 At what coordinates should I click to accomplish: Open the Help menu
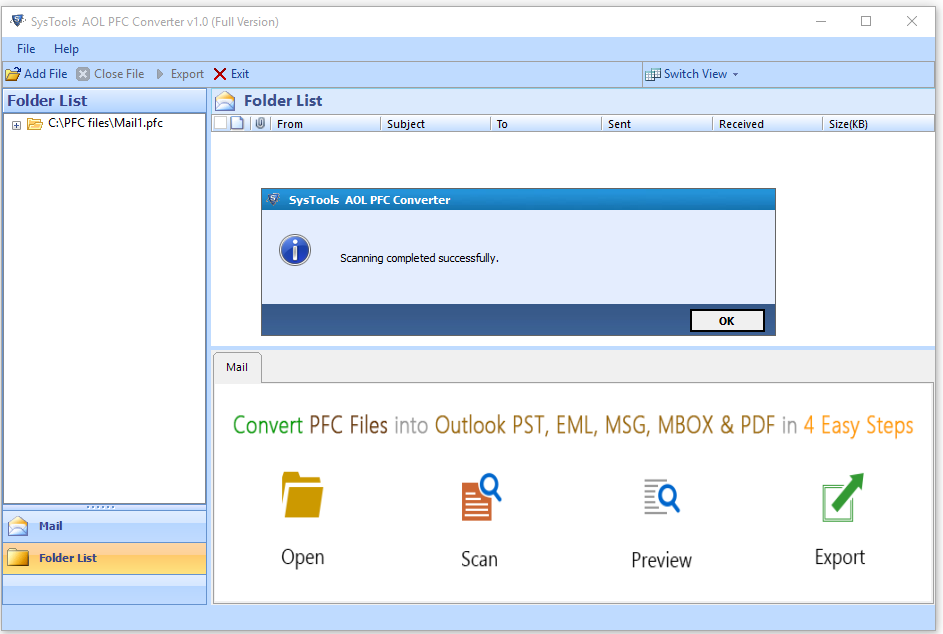pyautogui.click(x=66, y=49)
